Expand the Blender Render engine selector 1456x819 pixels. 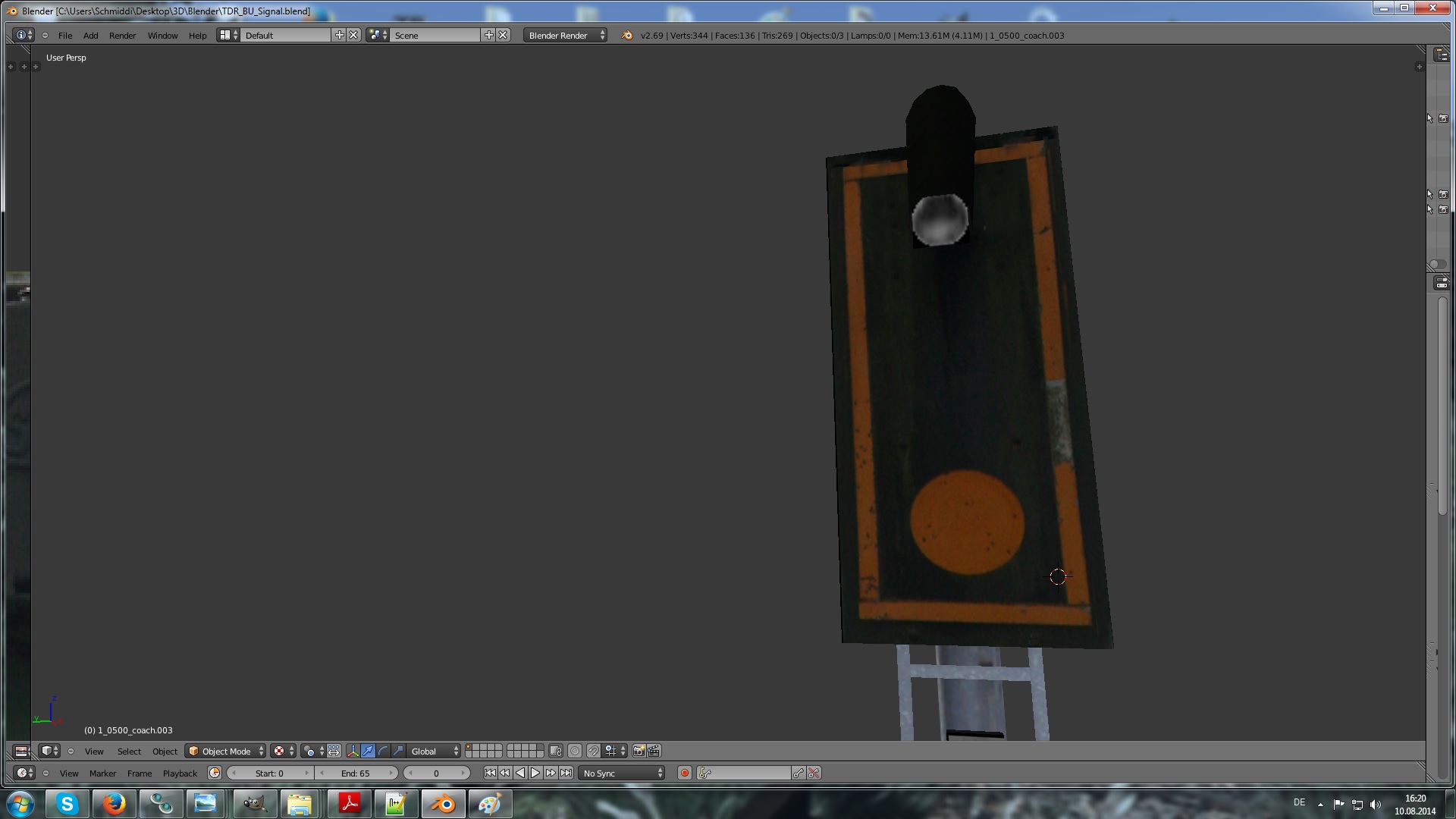(565, 35)
